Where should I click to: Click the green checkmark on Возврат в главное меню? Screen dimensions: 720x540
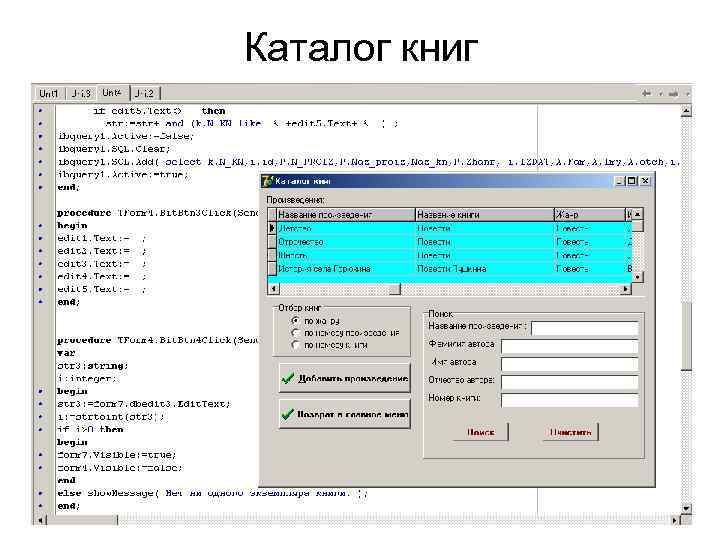click(288, 414)
